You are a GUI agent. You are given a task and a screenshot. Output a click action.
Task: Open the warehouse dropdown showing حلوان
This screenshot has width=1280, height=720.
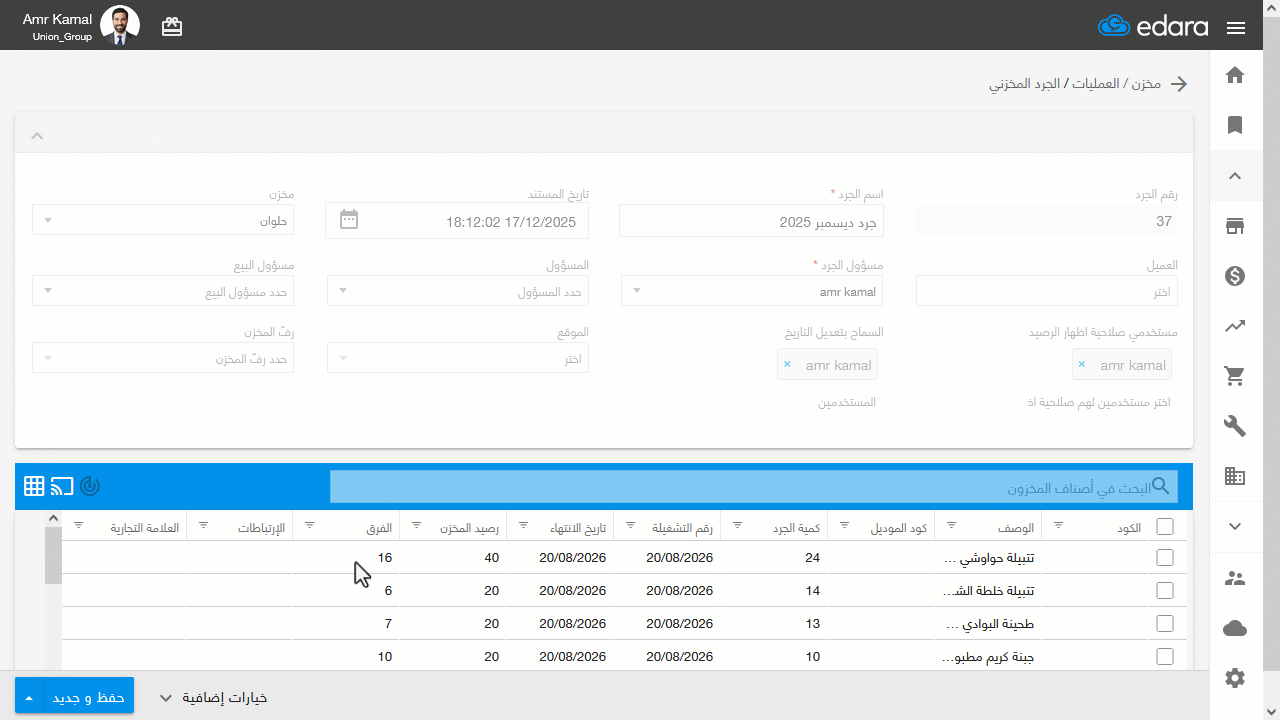point(163,221)
